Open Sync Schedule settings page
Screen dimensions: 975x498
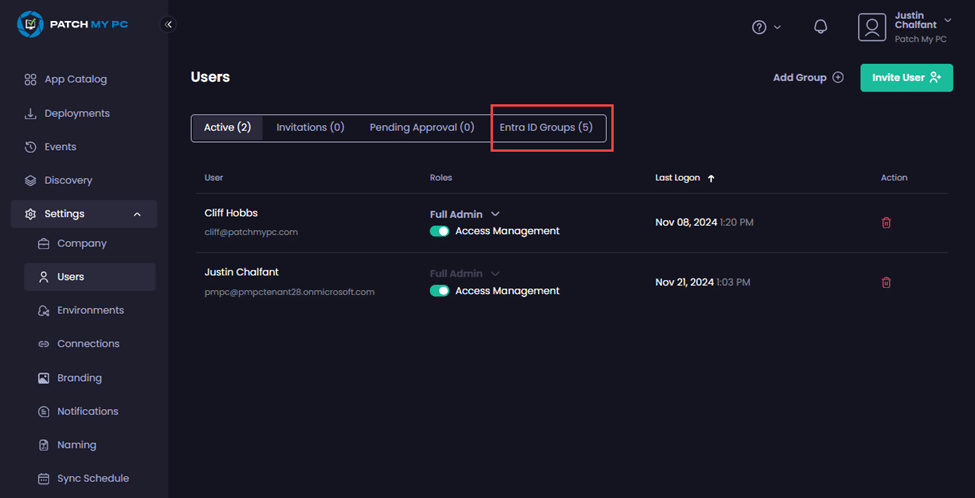92,478
